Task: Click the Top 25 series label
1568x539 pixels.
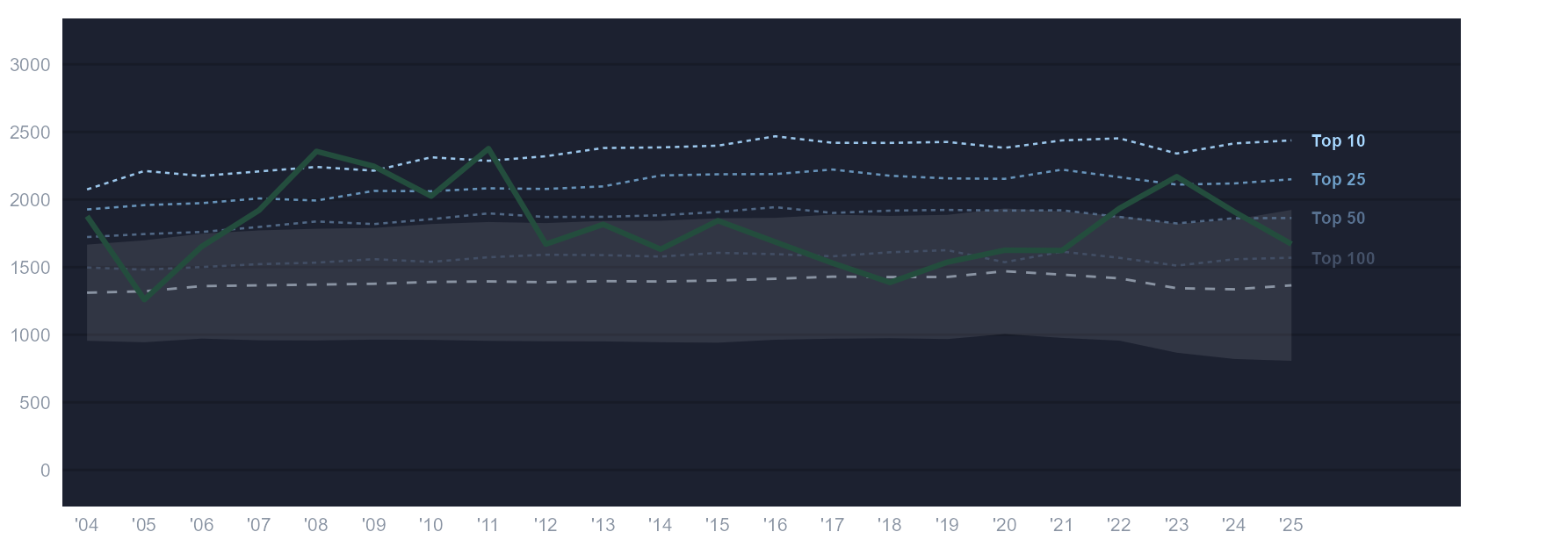Action: tap(1338, 179)
